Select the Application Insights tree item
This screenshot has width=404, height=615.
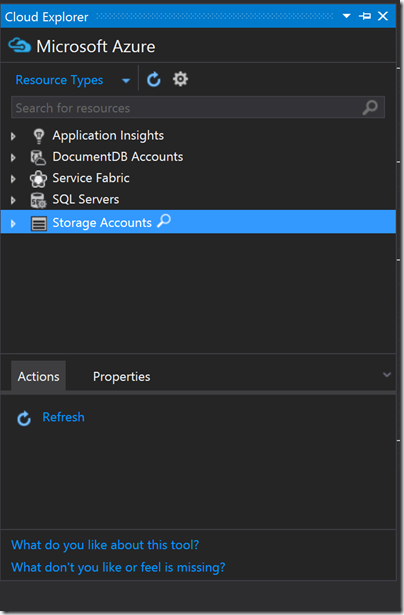tap(108, 135)
